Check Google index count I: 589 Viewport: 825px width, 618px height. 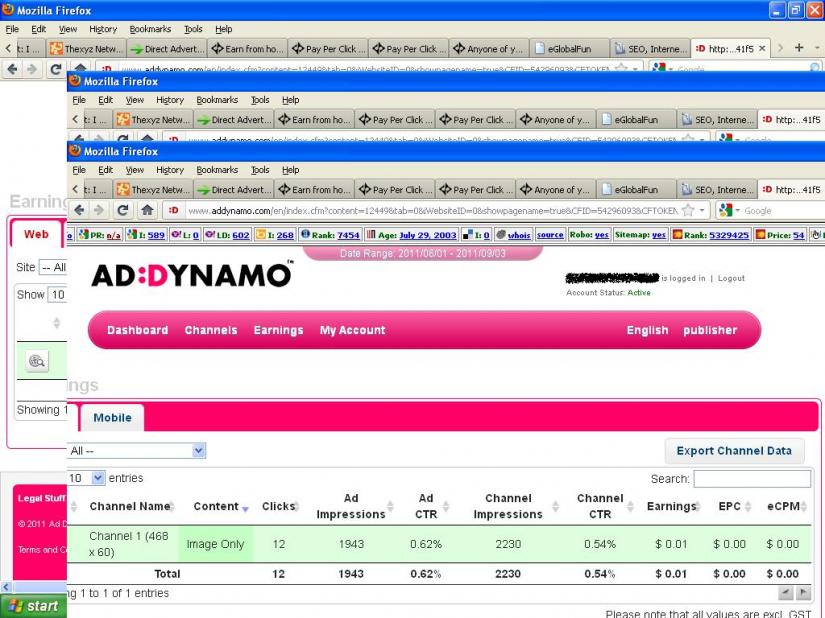[146, 235]
